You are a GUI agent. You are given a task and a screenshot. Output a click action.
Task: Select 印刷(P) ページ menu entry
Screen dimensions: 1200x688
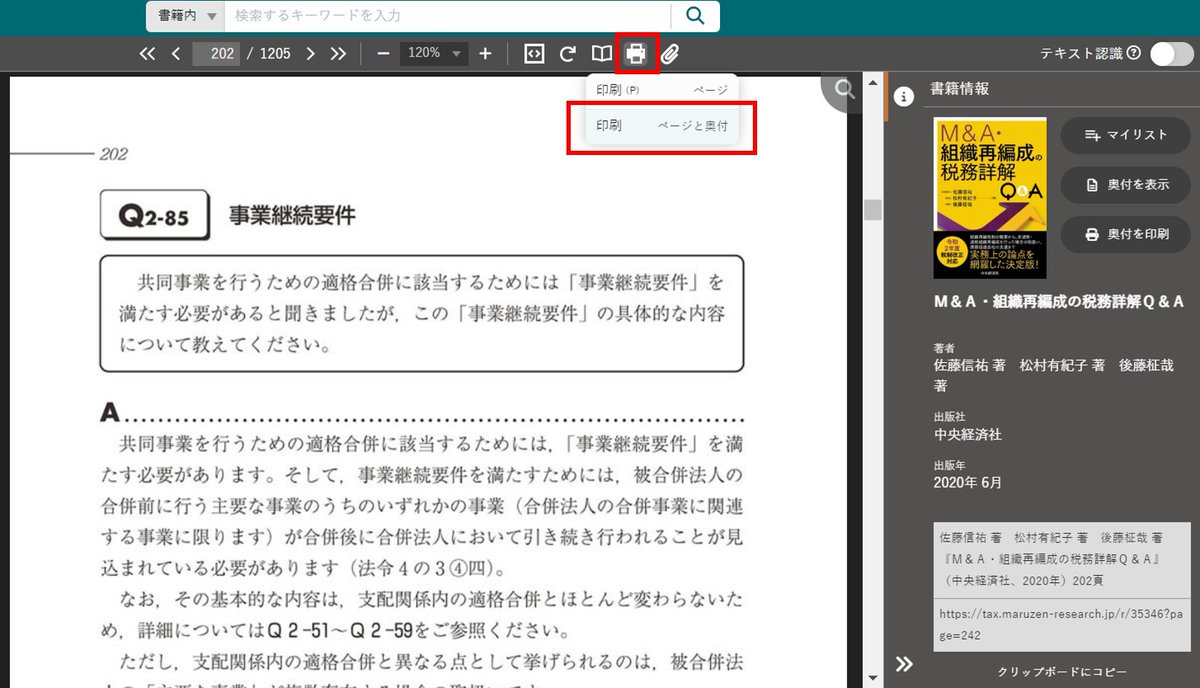(x=660, y=90)
